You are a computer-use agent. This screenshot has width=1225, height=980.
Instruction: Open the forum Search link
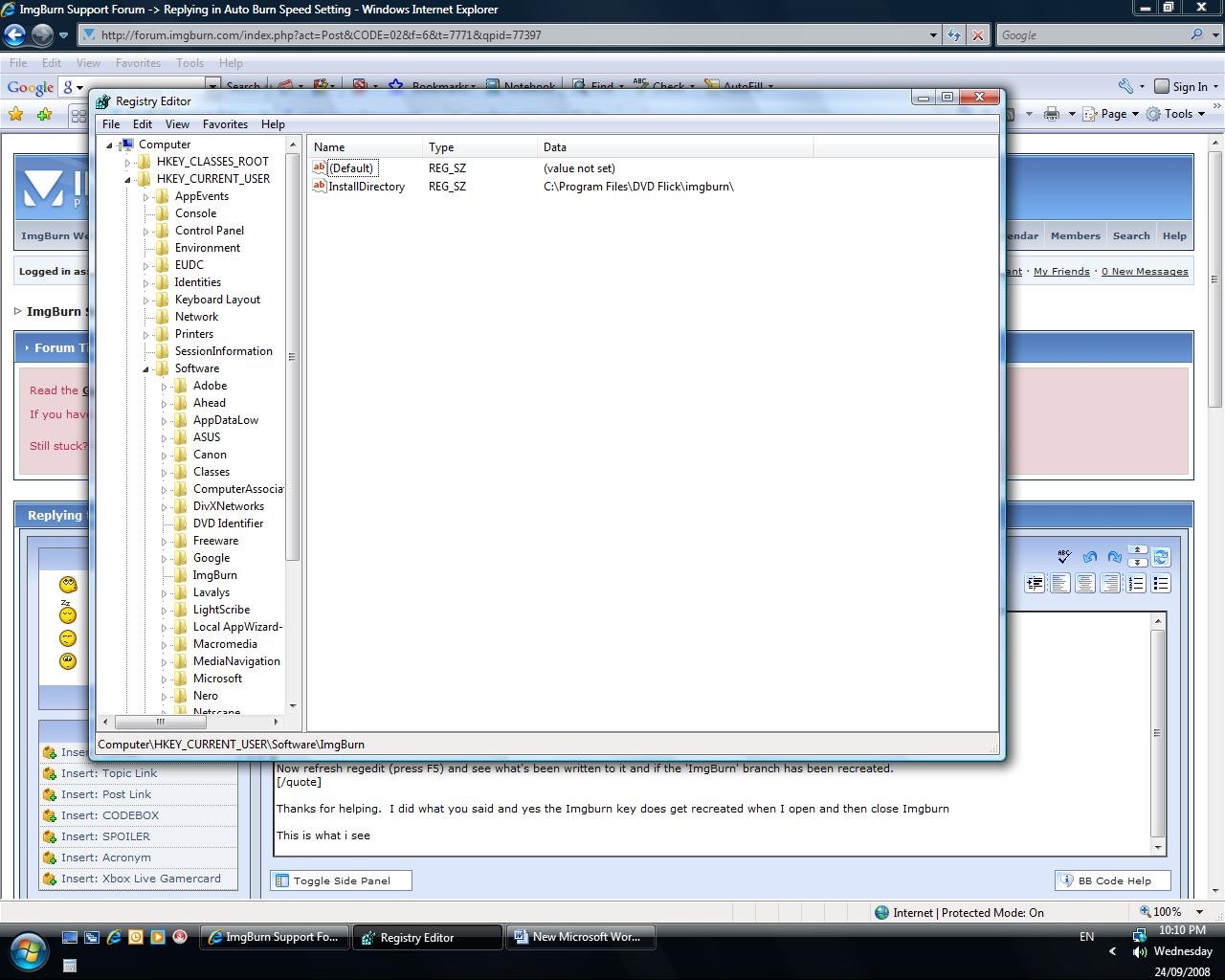(1131, 235)
